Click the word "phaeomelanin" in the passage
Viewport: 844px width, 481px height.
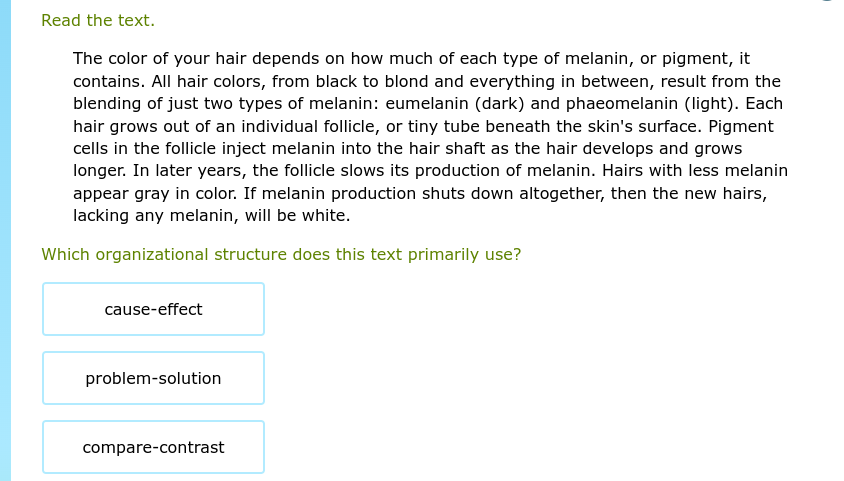622,103
